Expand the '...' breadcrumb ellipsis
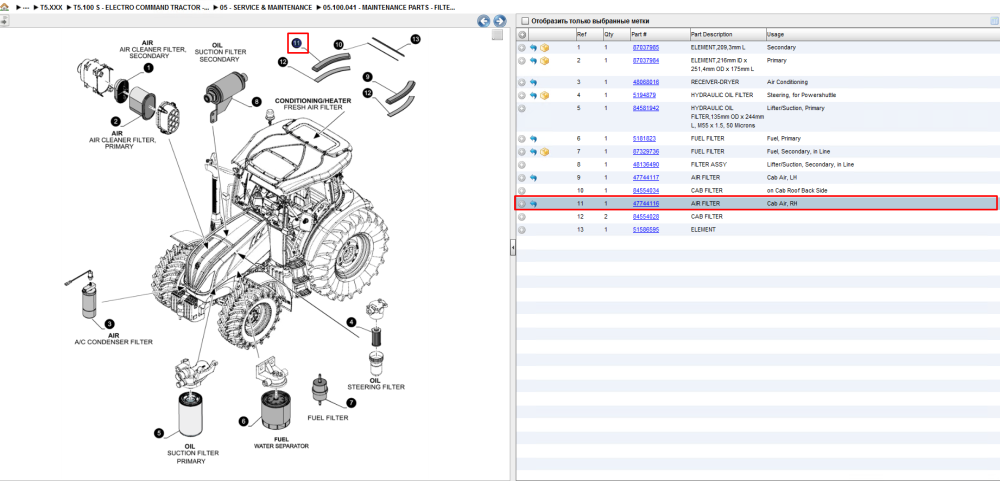This screenshot has height=481, width=1000. pos(26,8)
